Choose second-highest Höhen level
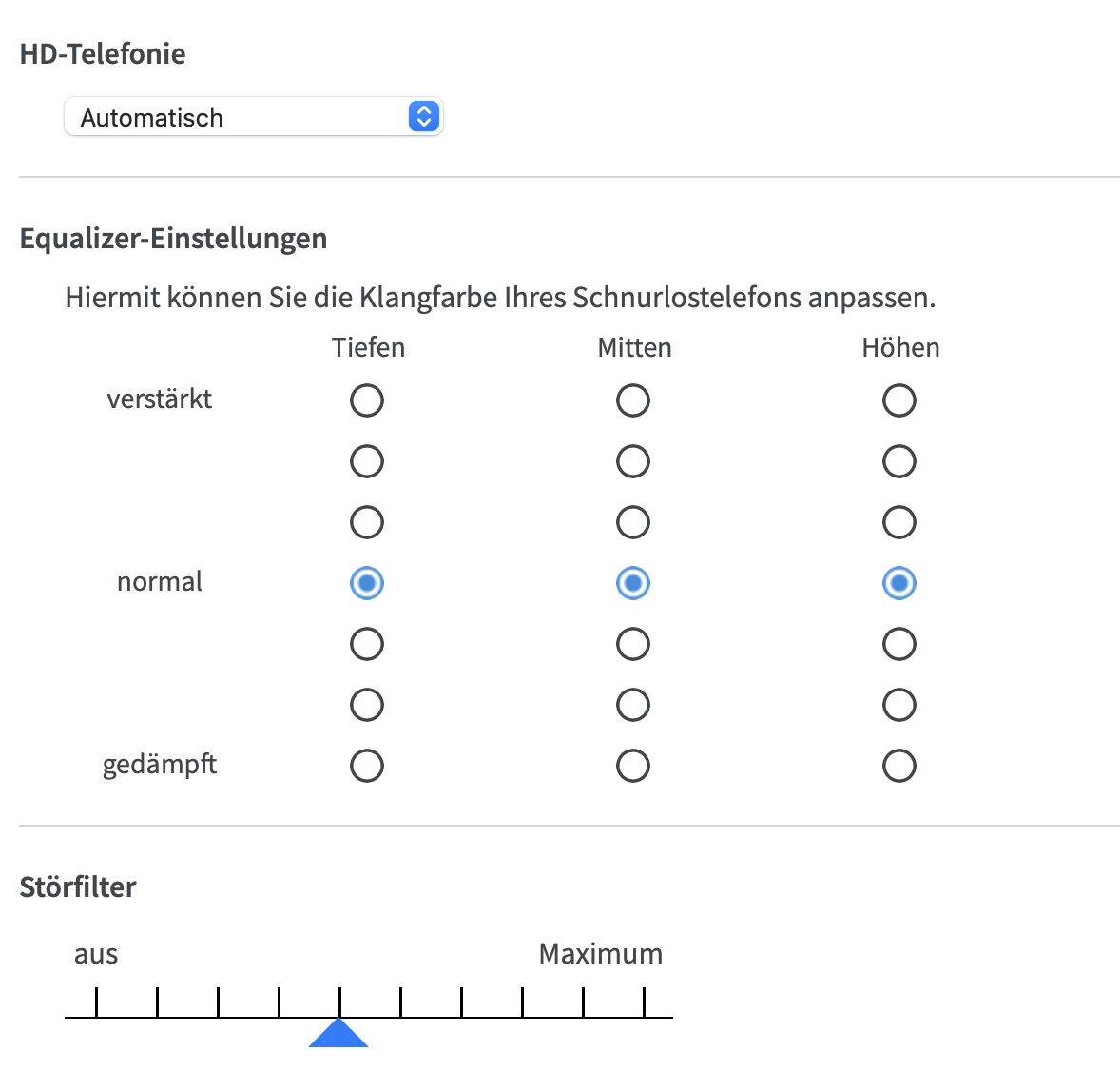This screenshot has height=1071, width=1120. coord(899,461)
